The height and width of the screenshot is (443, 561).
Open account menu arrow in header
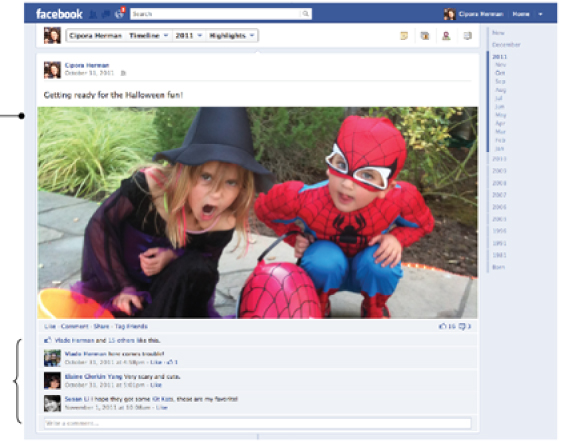(540, 14)
